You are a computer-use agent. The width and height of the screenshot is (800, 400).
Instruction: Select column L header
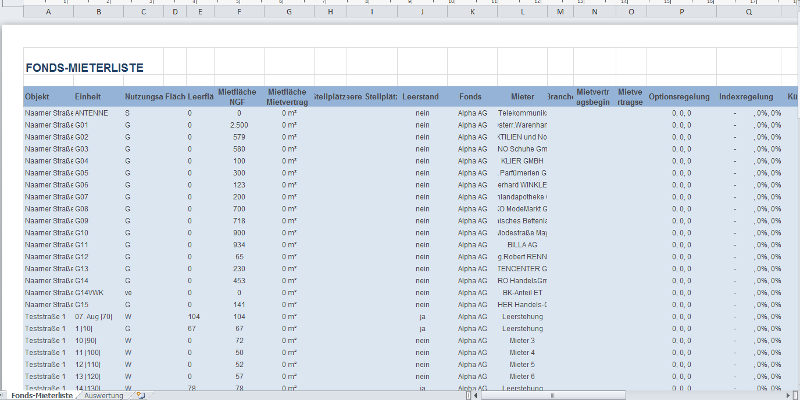tap(522, 12)
